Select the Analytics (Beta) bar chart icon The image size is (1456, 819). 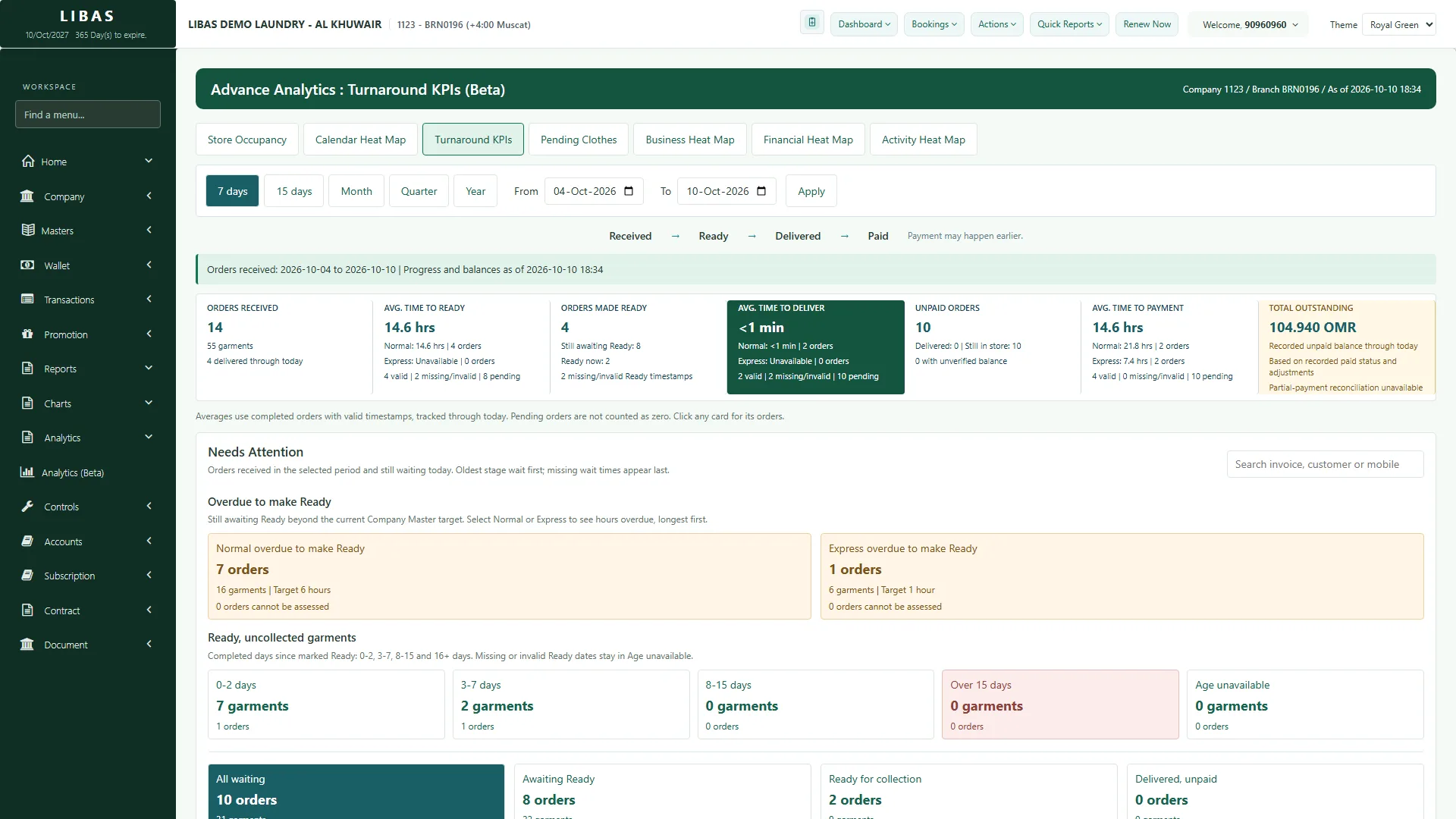27,472
